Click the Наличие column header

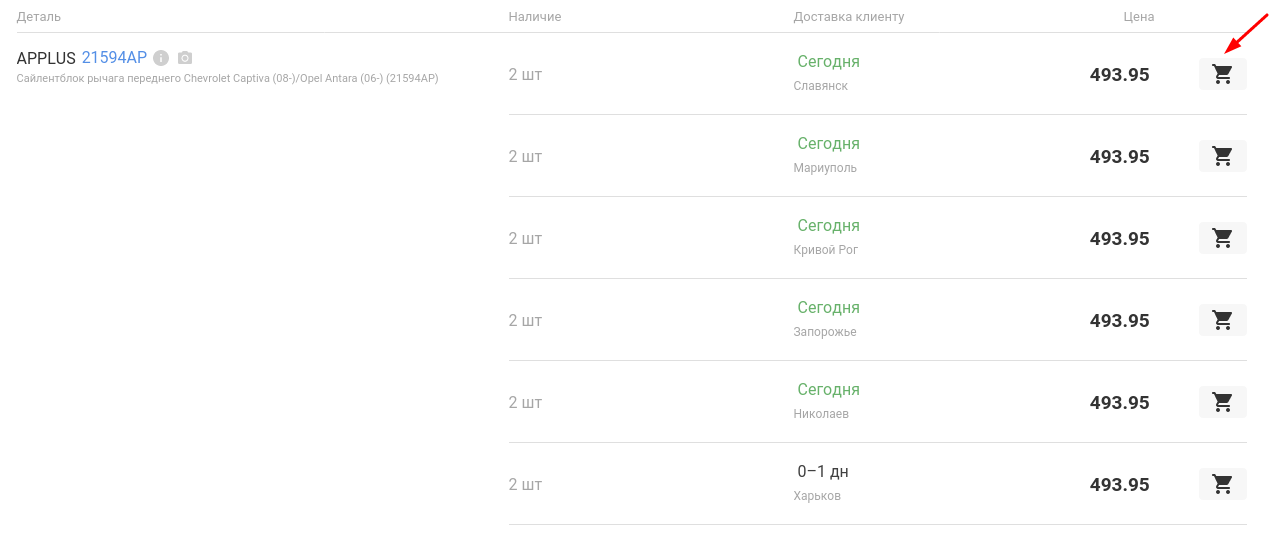tap(535, 17)
